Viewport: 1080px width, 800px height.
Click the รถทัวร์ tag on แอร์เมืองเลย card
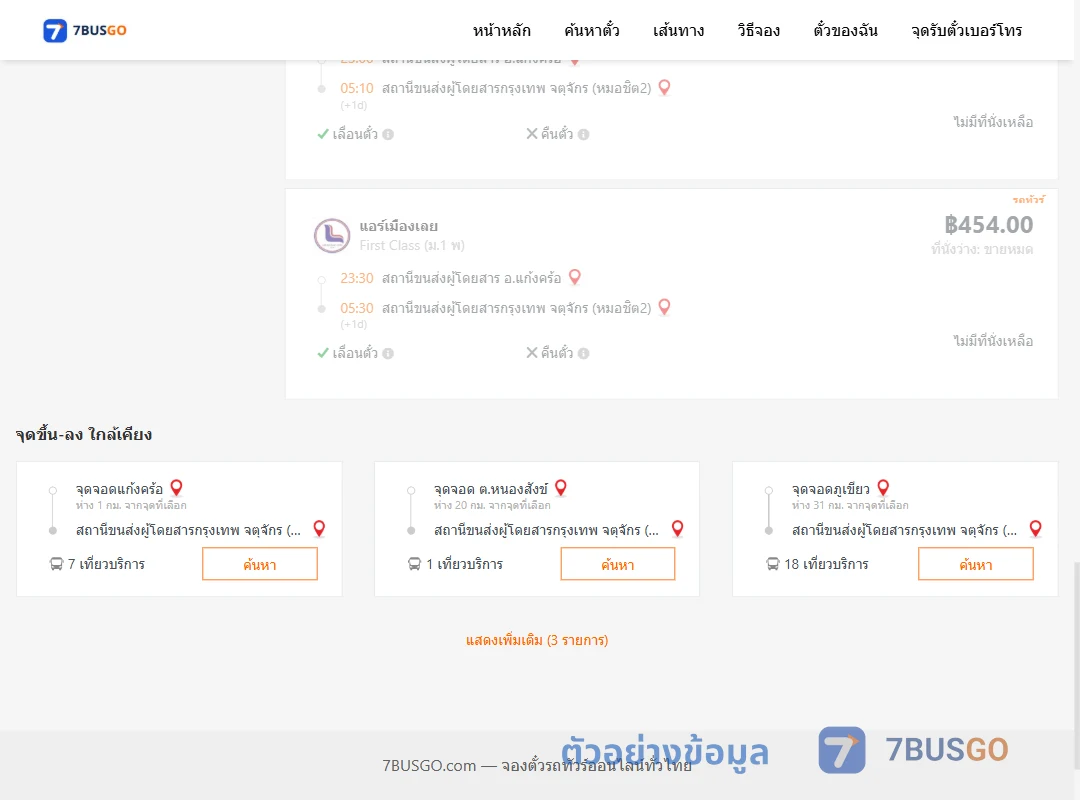(1028, 200)
